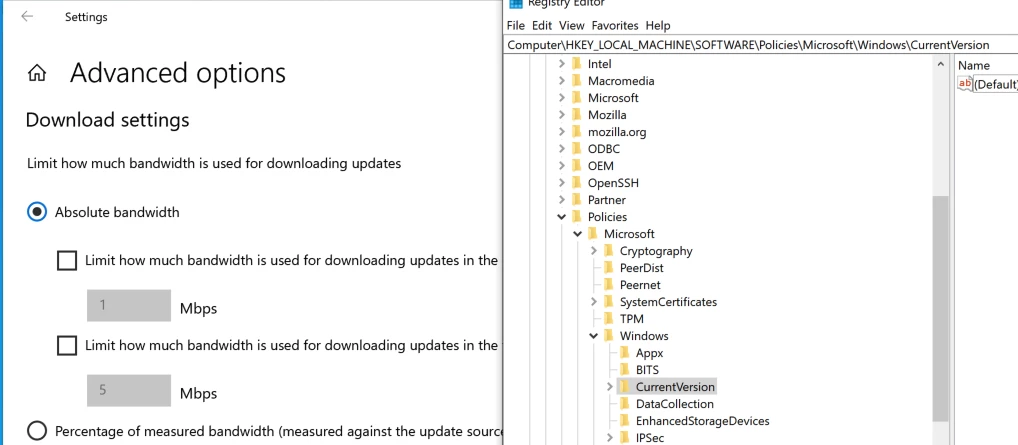Expand the IPSec registry key
The height and width of the screenshot is (445, 1018).
[x=610, y=437]
